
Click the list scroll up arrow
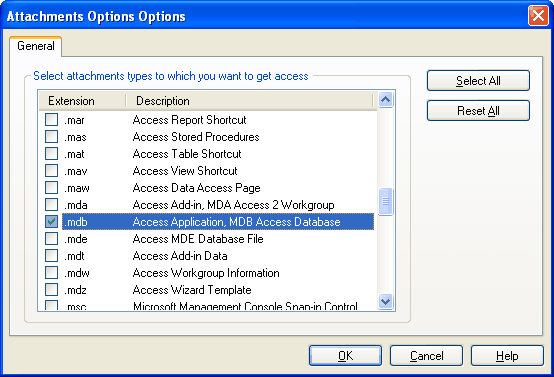click(x=385, y=100)
